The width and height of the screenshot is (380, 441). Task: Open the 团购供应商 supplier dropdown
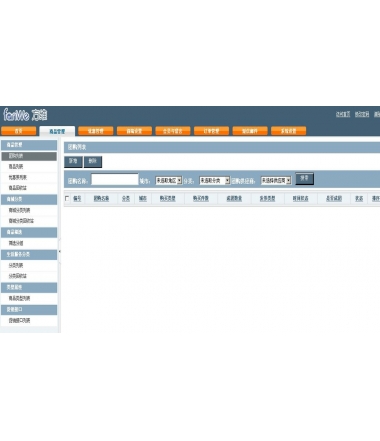tap(276, 181)
